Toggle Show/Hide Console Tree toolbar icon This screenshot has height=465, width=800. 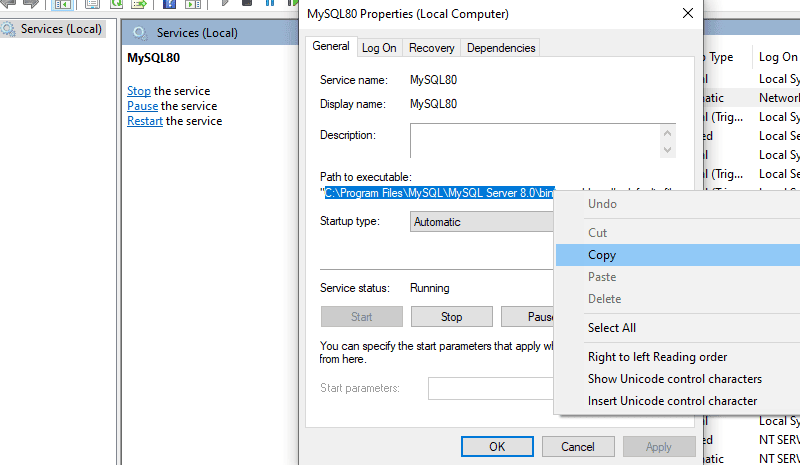click(63, 4)
